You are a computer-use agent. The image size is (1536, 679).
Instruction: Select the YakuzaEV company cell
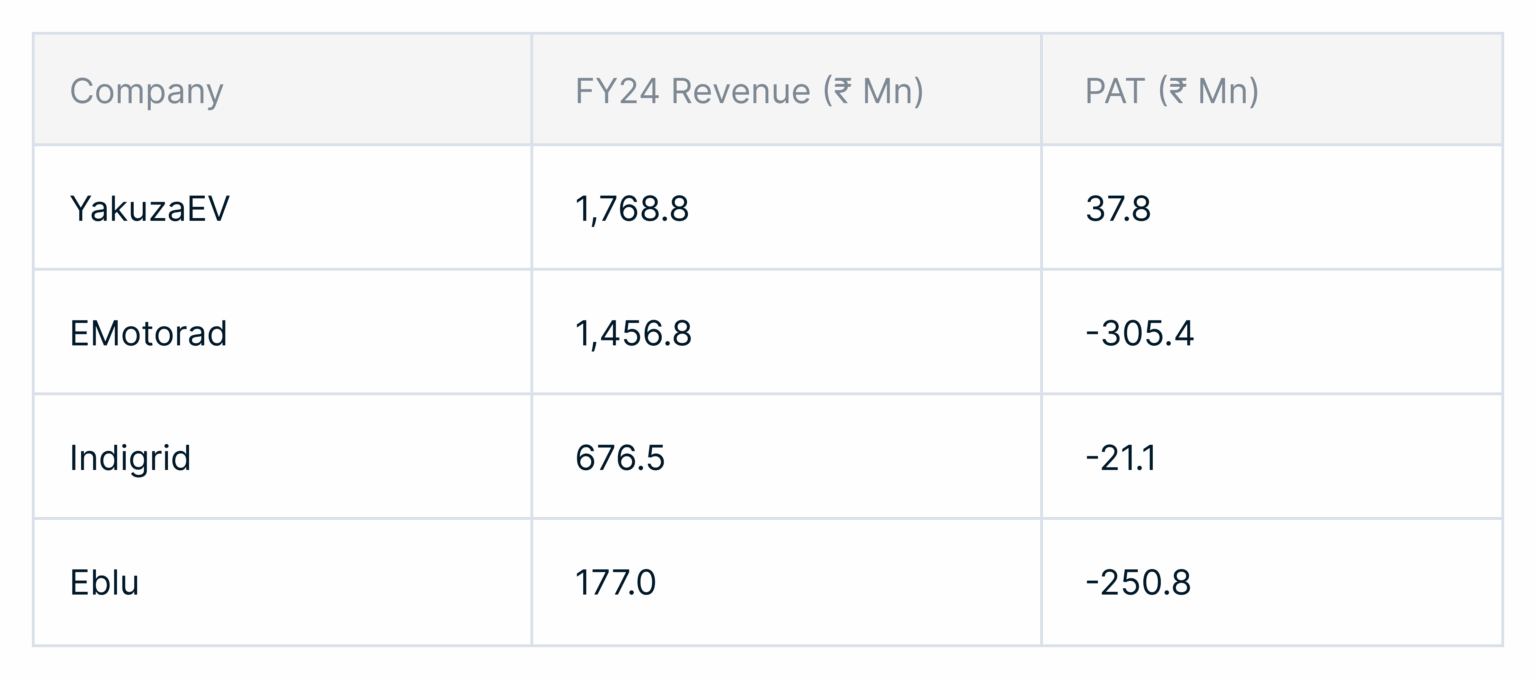[x=149, y=208]
